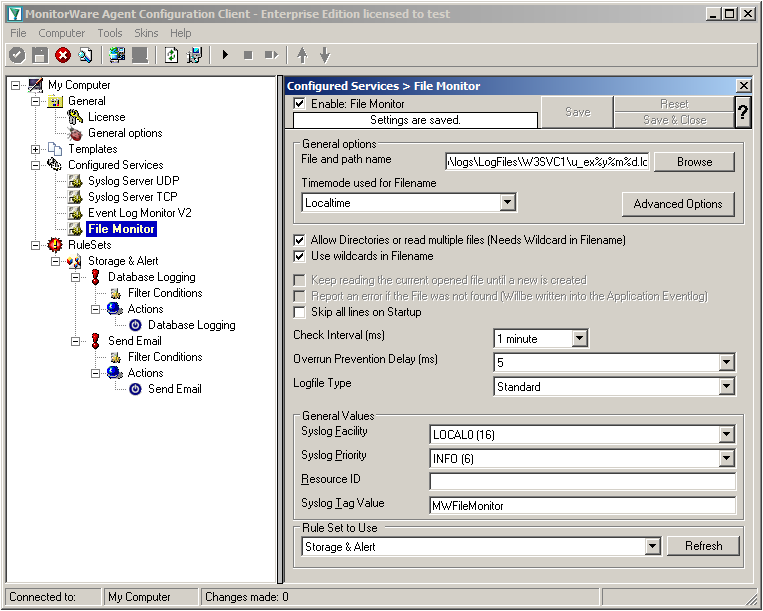Open the Help menu
763x611 pixels.
point(181,33)
